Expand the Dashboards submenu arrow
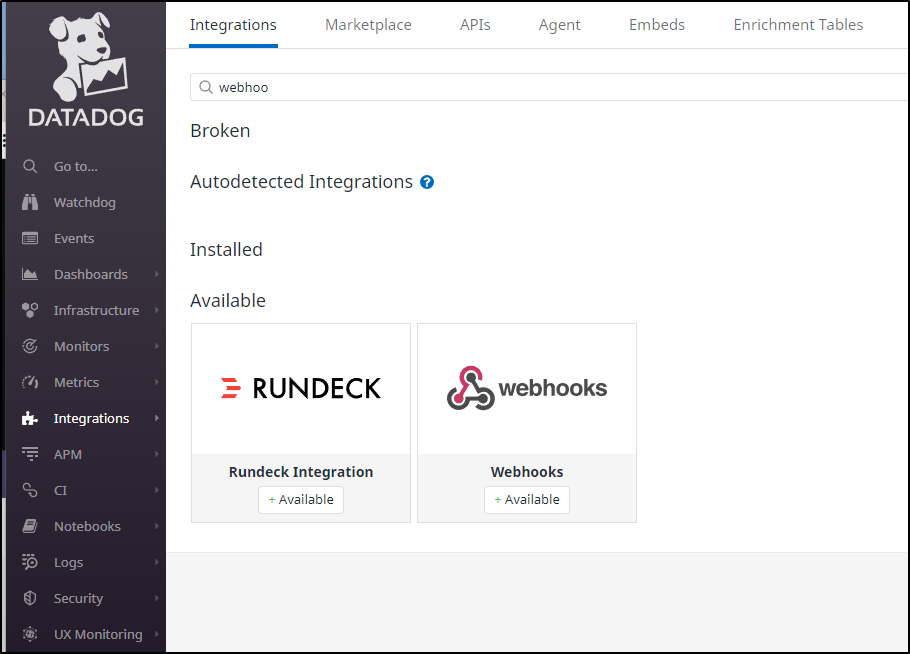This screenshot has width=910, height=654. 157,274
